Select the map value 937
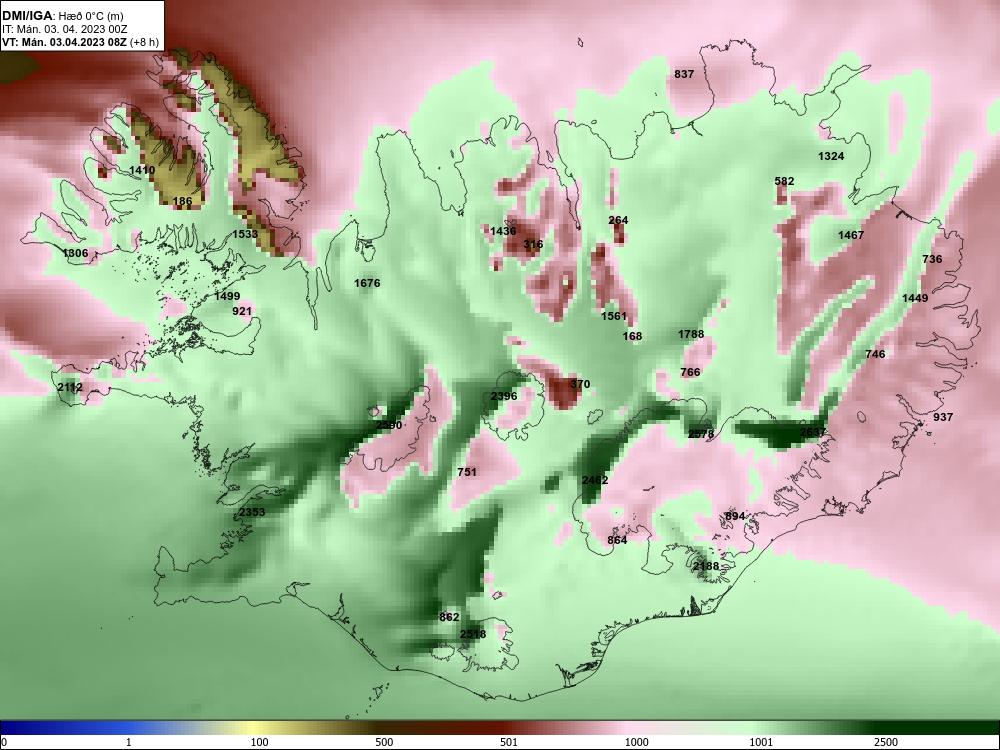Screen dimensions: 1000x750 (943, 417)
